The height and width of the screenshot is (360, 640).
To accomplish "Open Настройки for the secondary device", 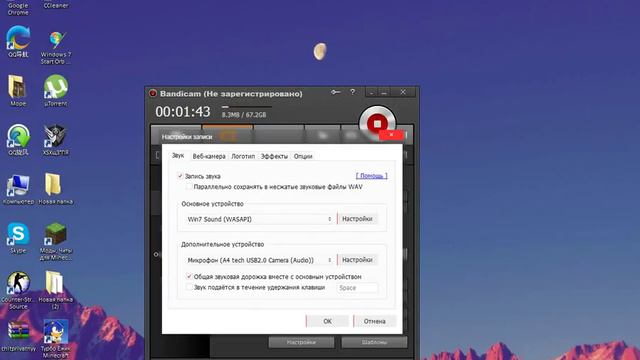I will 357,260.
